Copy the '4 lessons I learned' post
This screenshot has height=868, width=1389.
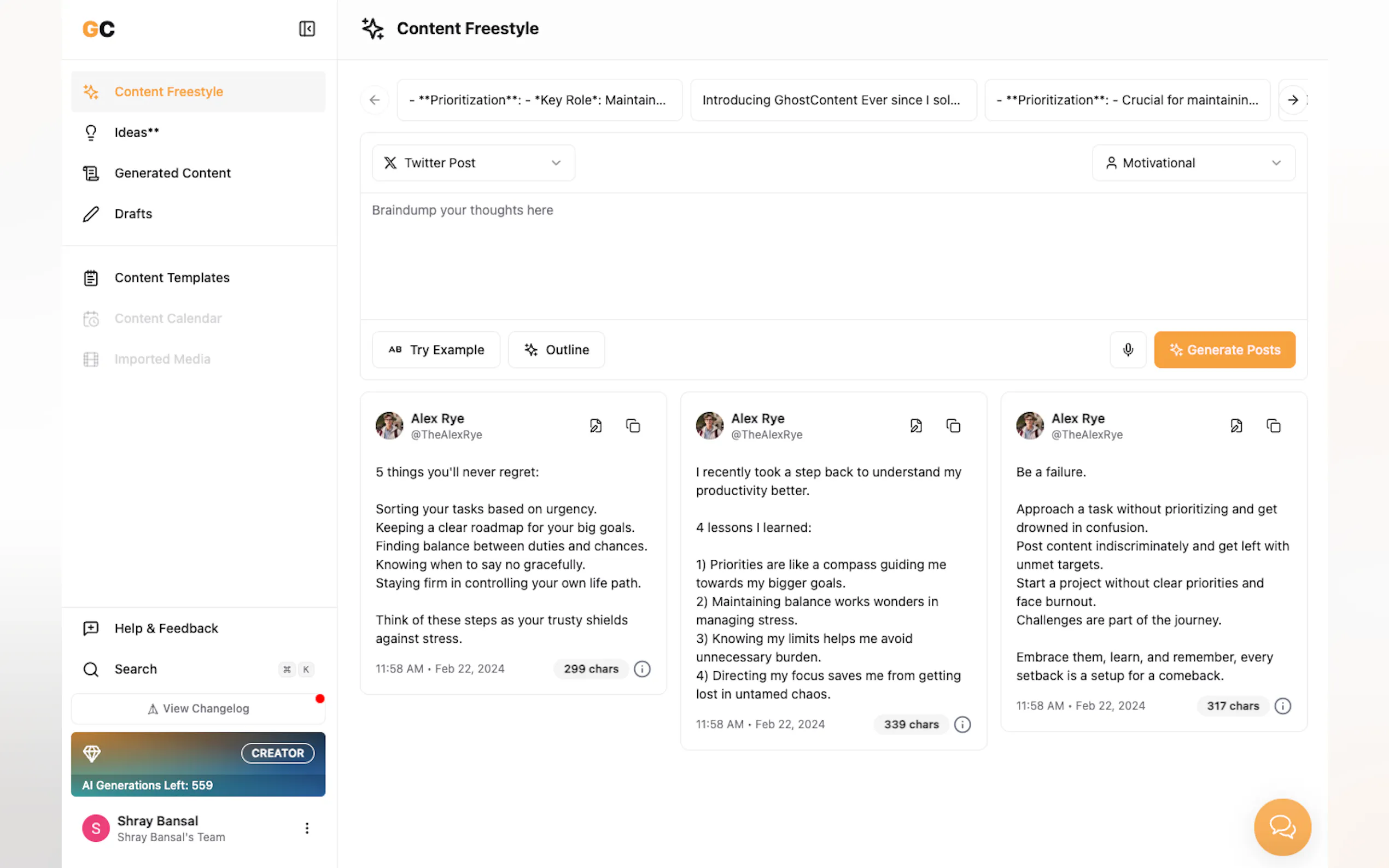click(953, 426)
